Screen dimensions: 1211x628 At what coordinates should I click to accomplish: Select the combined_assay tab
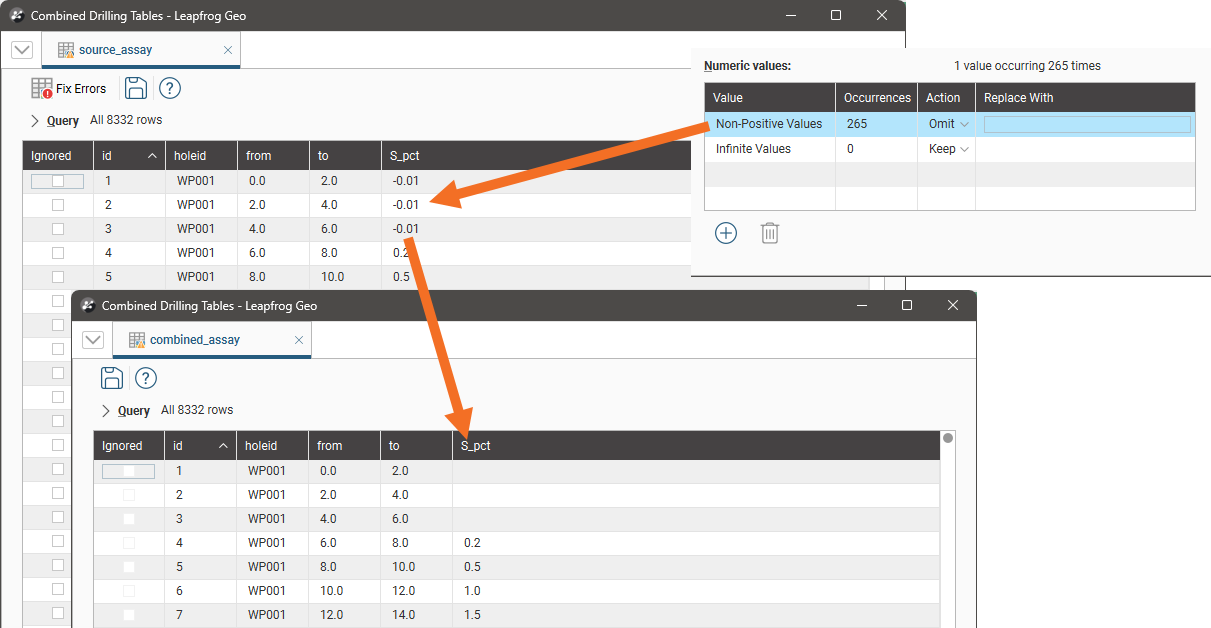pyautogui.click(x=194, y=340)
